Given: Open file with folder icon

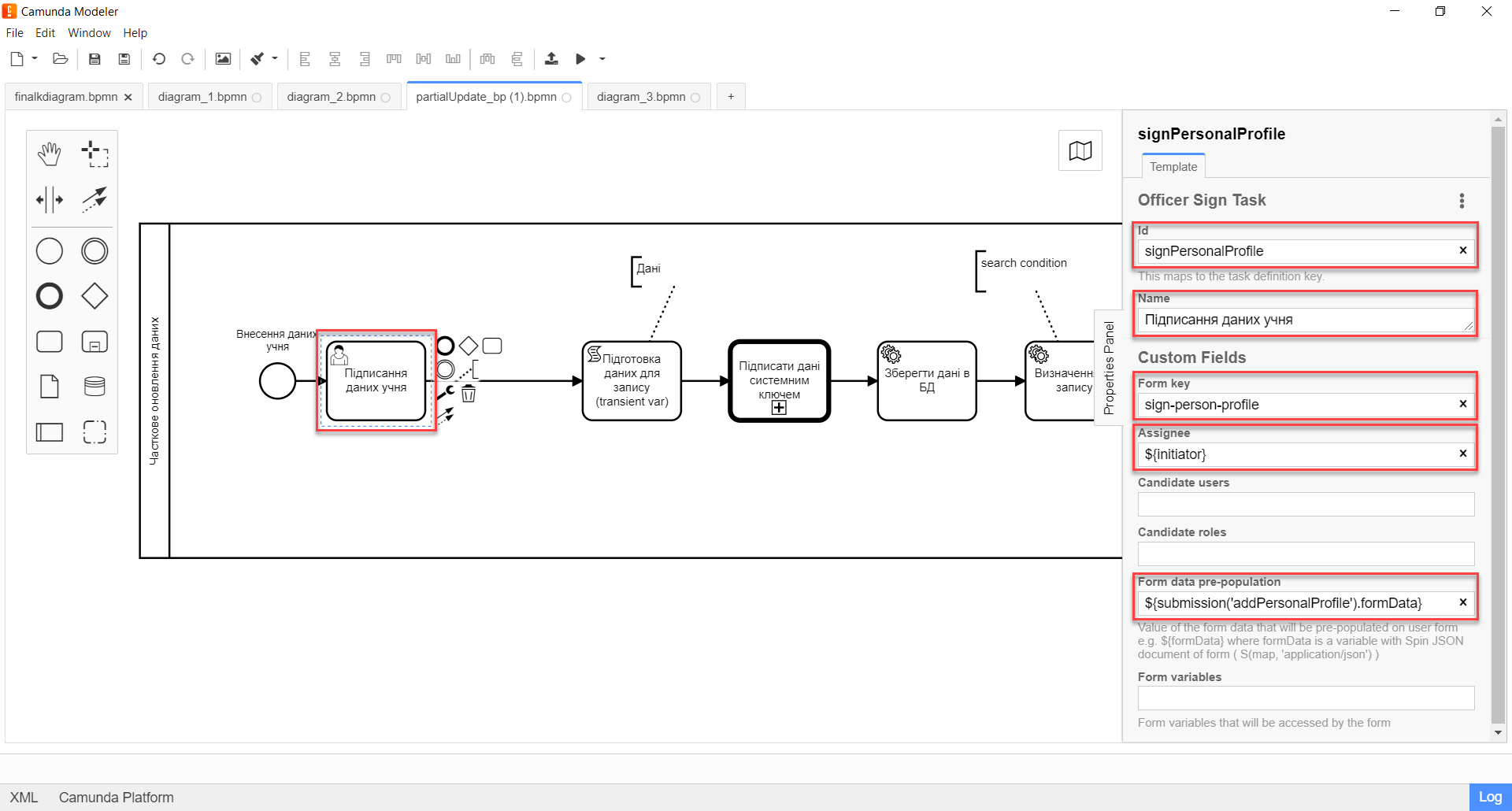Looking at the screenshot, I should pyautogui.click(x=61, y=59).
